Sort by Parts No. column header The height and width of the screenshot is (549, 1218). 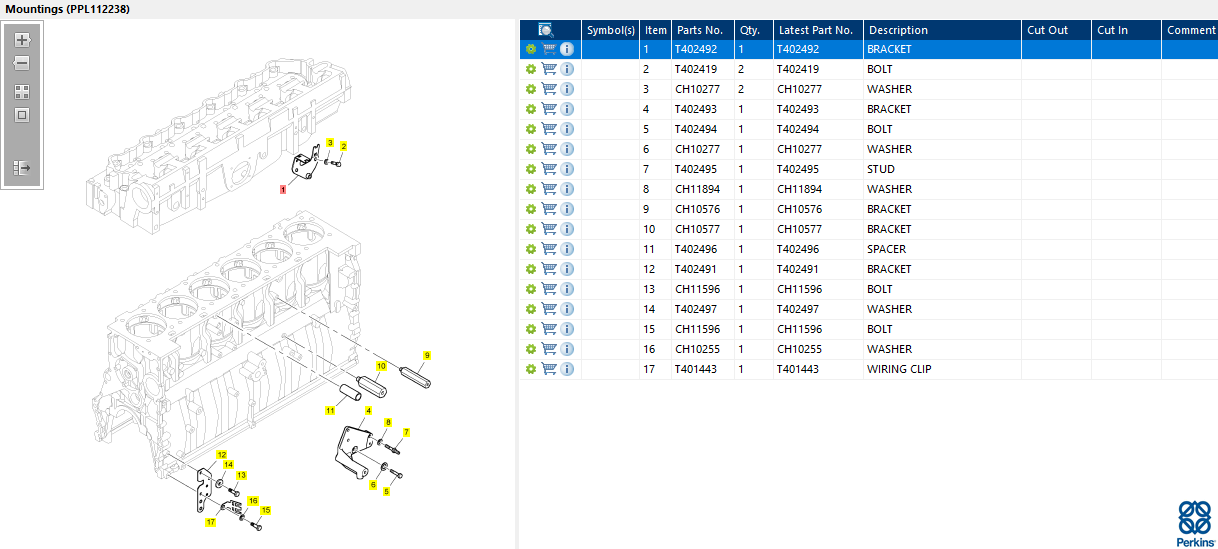pos(702,30)
